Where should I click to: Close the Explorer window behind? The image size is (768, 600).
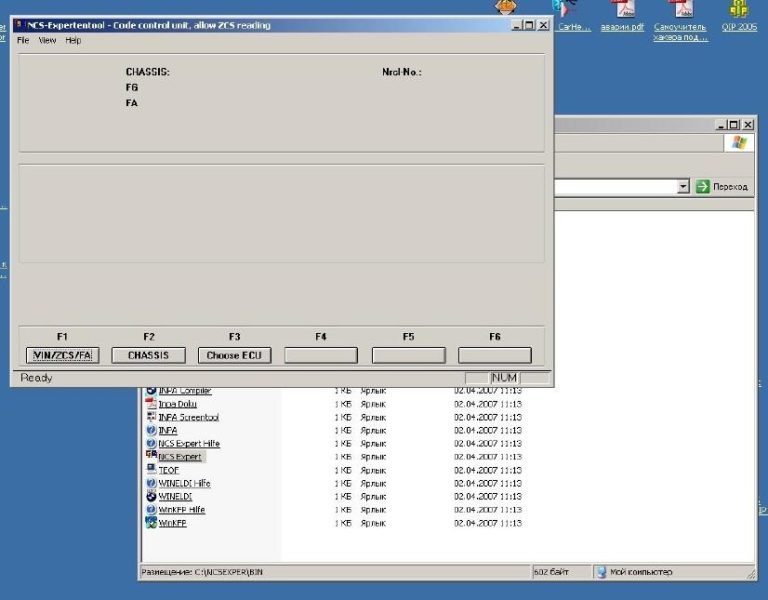[748, 125]
